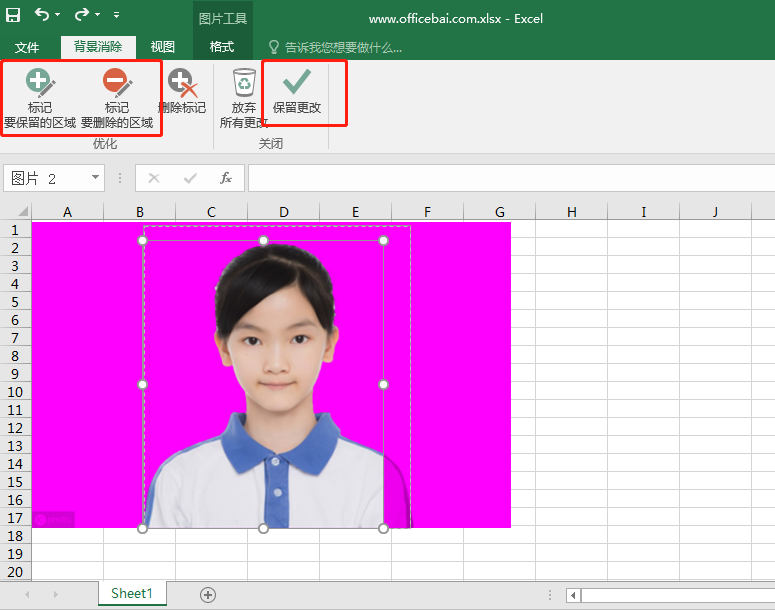Image resolution: width=775 pixels, height=610 pixels.
Task: Click the horizontal scrollbar left arrow
Action: 573,595
